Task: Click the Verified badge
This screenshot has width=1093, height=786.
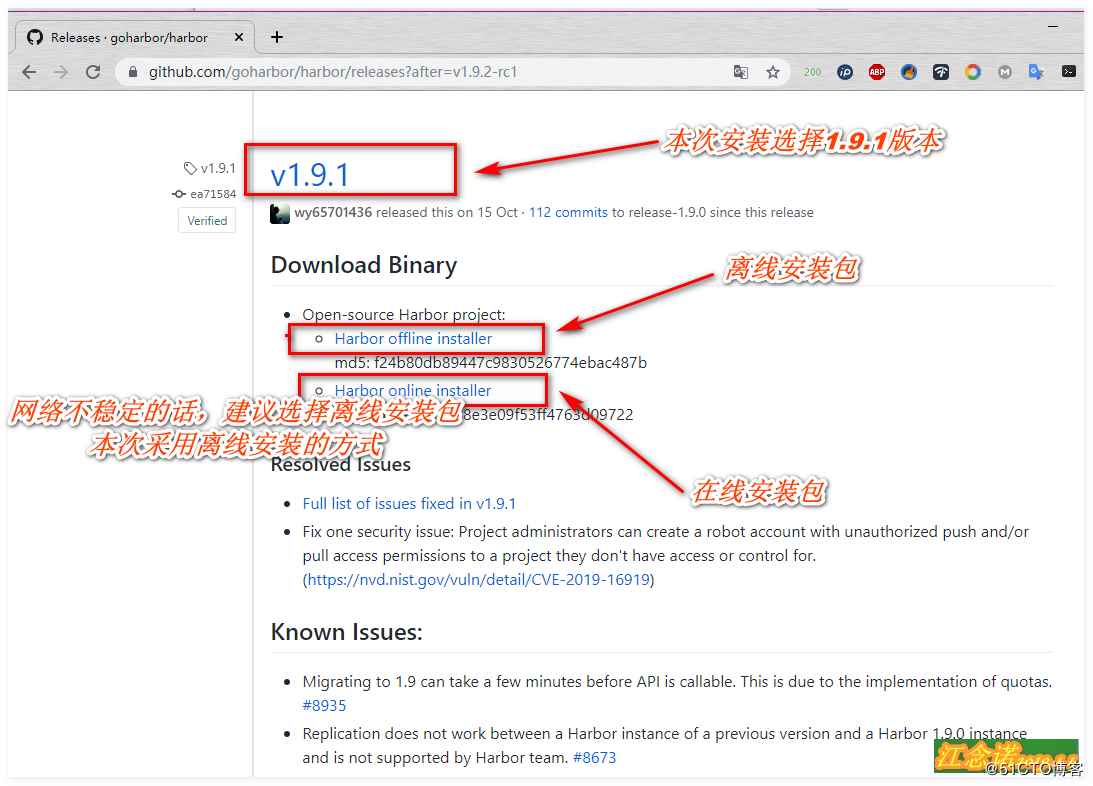Action: (206, 220)
